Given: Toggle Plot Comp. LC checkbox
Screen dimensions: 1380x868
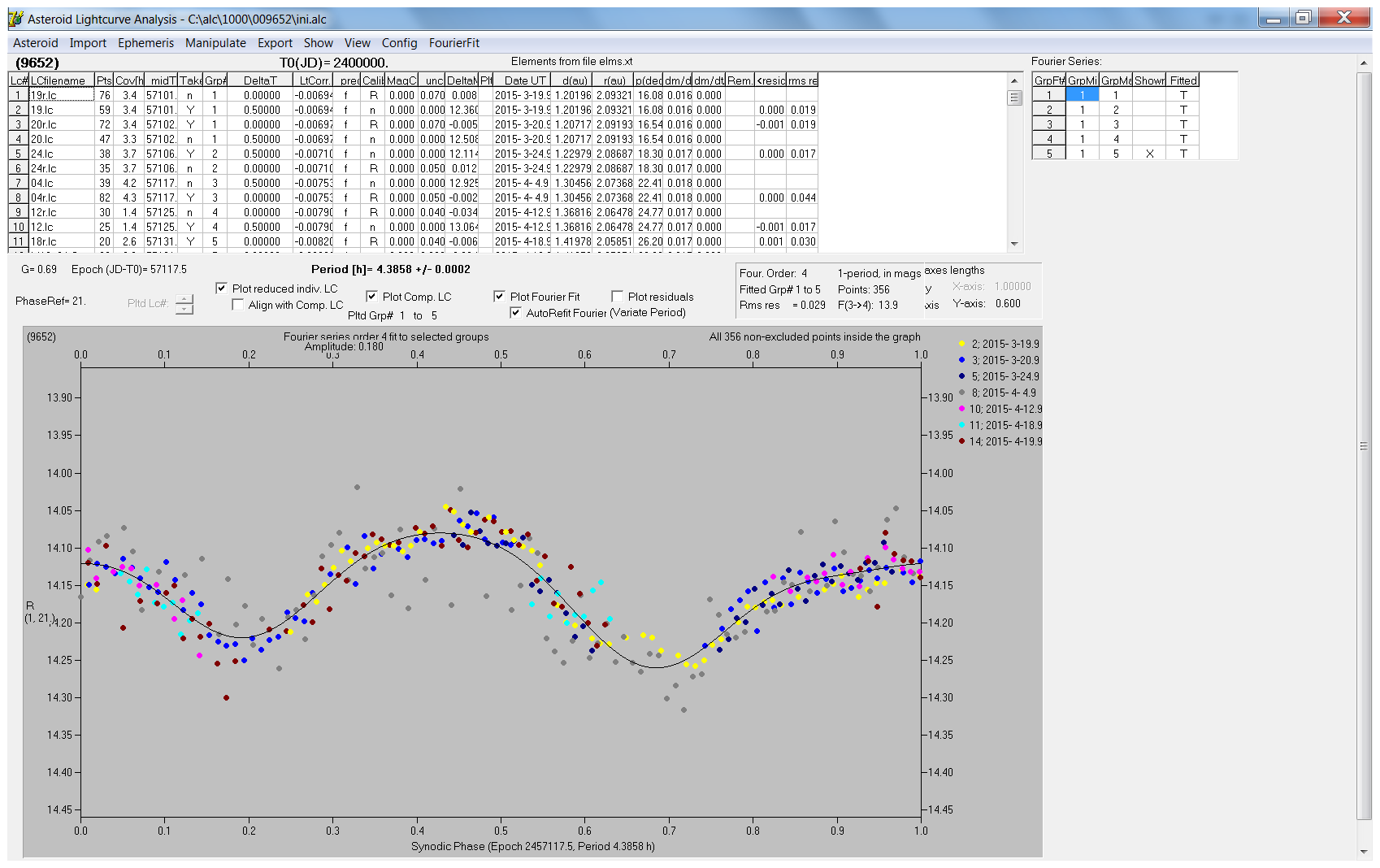Looking at the screenshot, I should click(x=371, y=297).
